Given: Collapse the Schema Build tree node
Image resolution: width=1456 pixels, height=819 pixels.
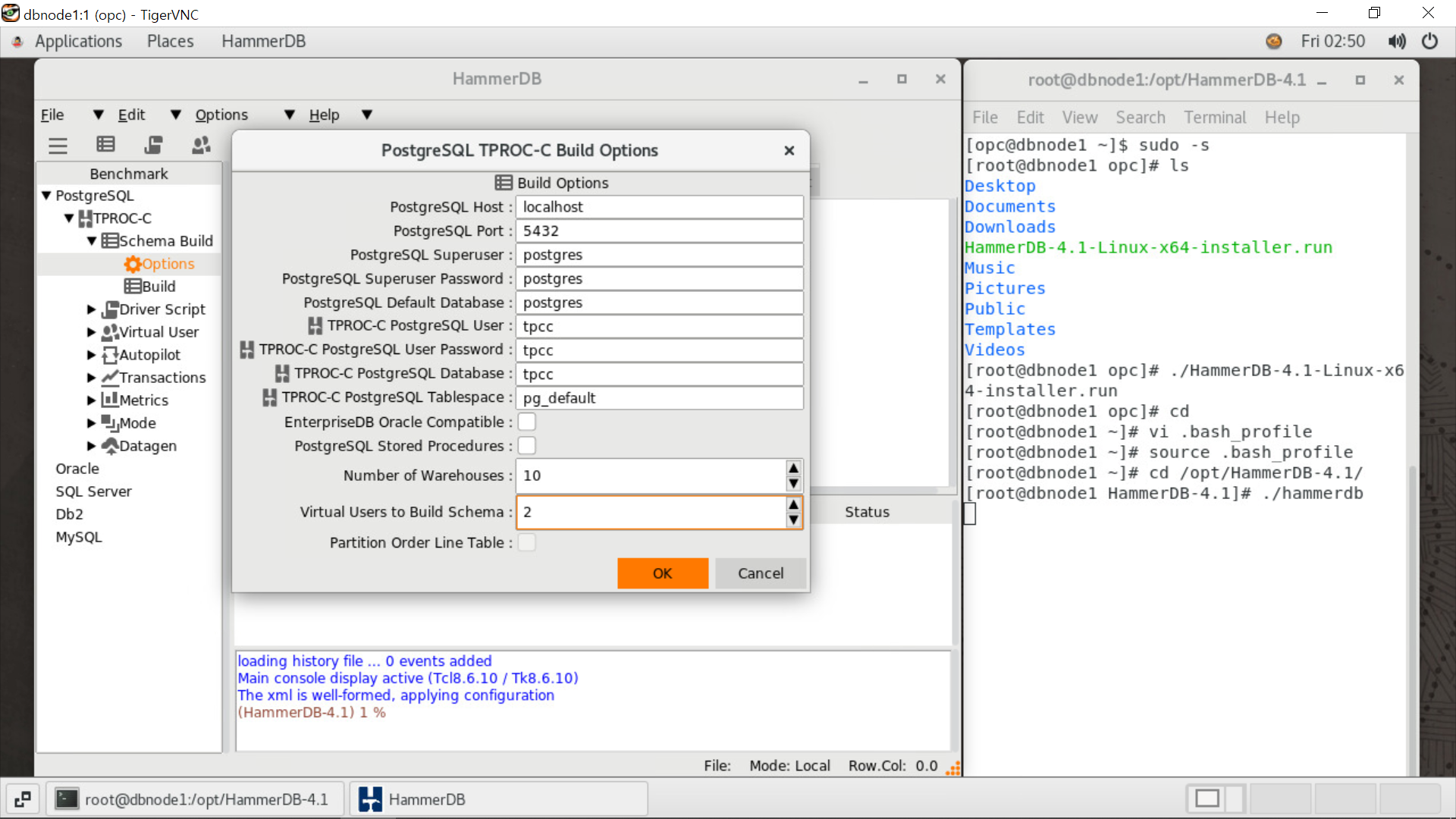Looking at the screenshot, I should (x=92, y=241).
